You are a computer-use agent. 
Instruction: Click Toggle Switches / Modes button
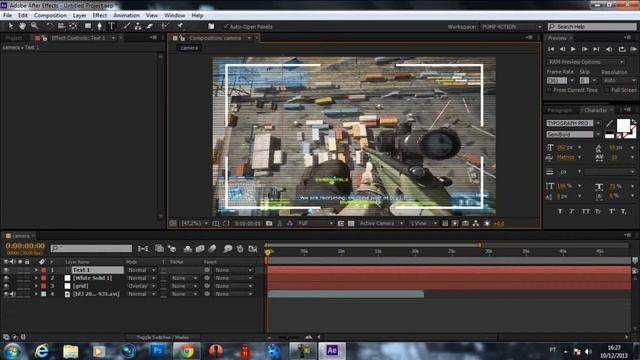pyautogui.click(x=162, y=338)
